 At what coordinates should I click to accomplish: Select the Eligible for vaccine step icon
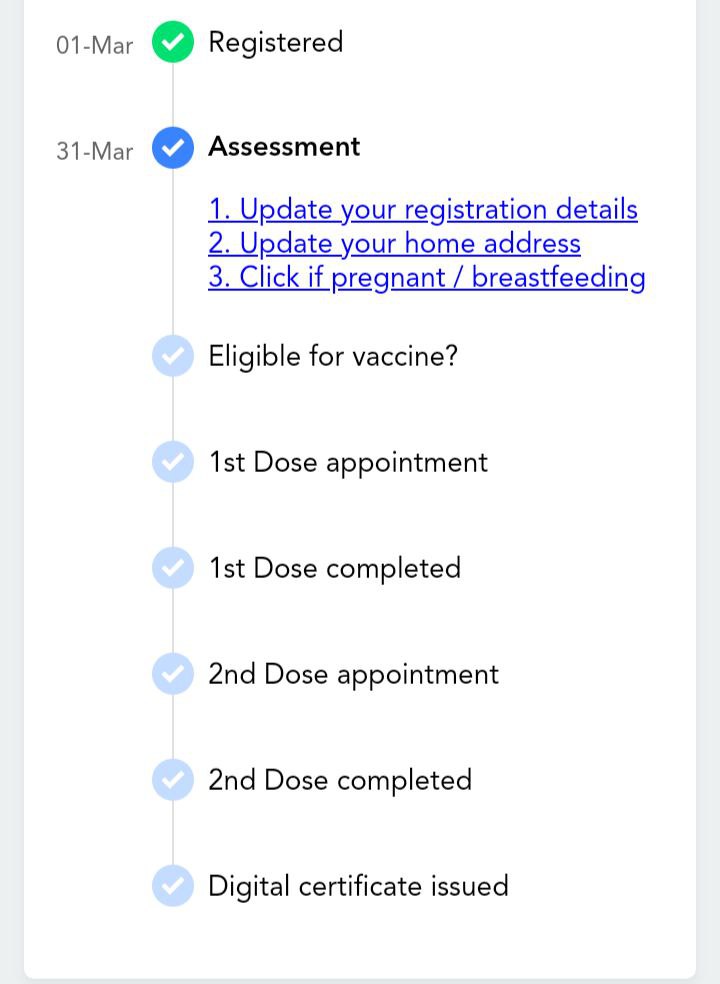coord(173,356)
